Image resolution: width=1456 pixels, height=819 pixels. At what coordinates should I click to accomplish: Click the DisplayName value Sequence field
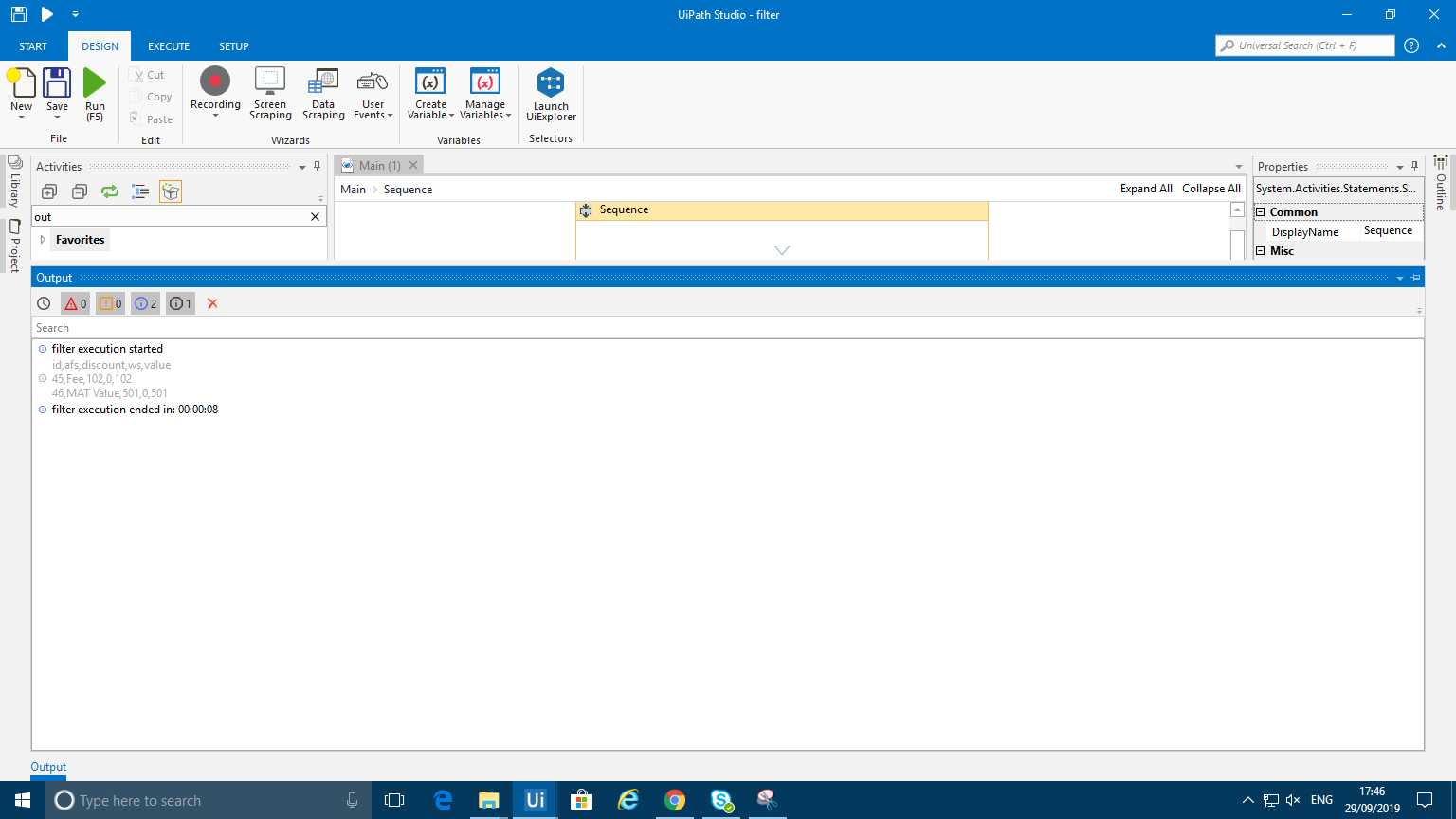1392,231
